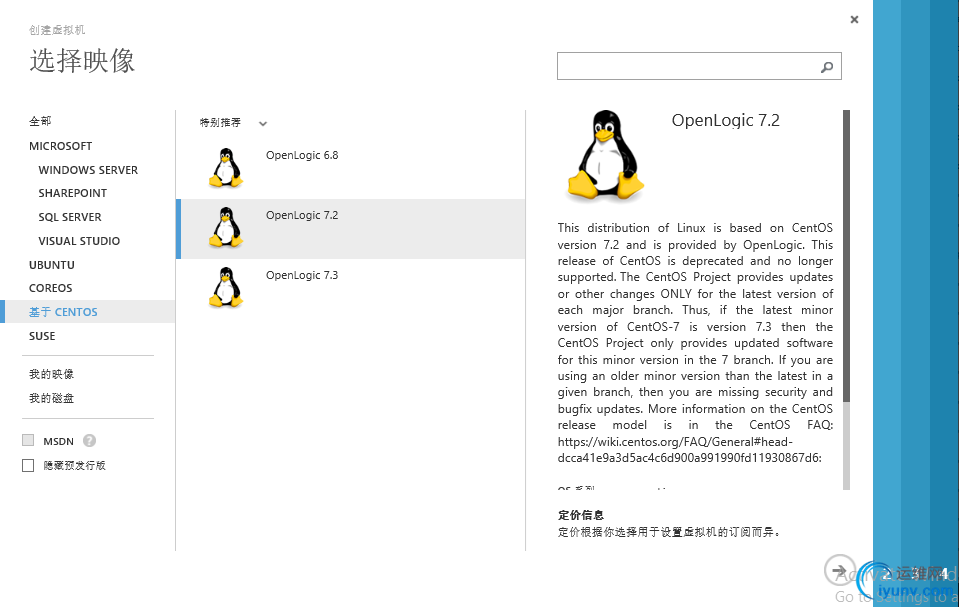Enable the MSDN checkbox

28,441
